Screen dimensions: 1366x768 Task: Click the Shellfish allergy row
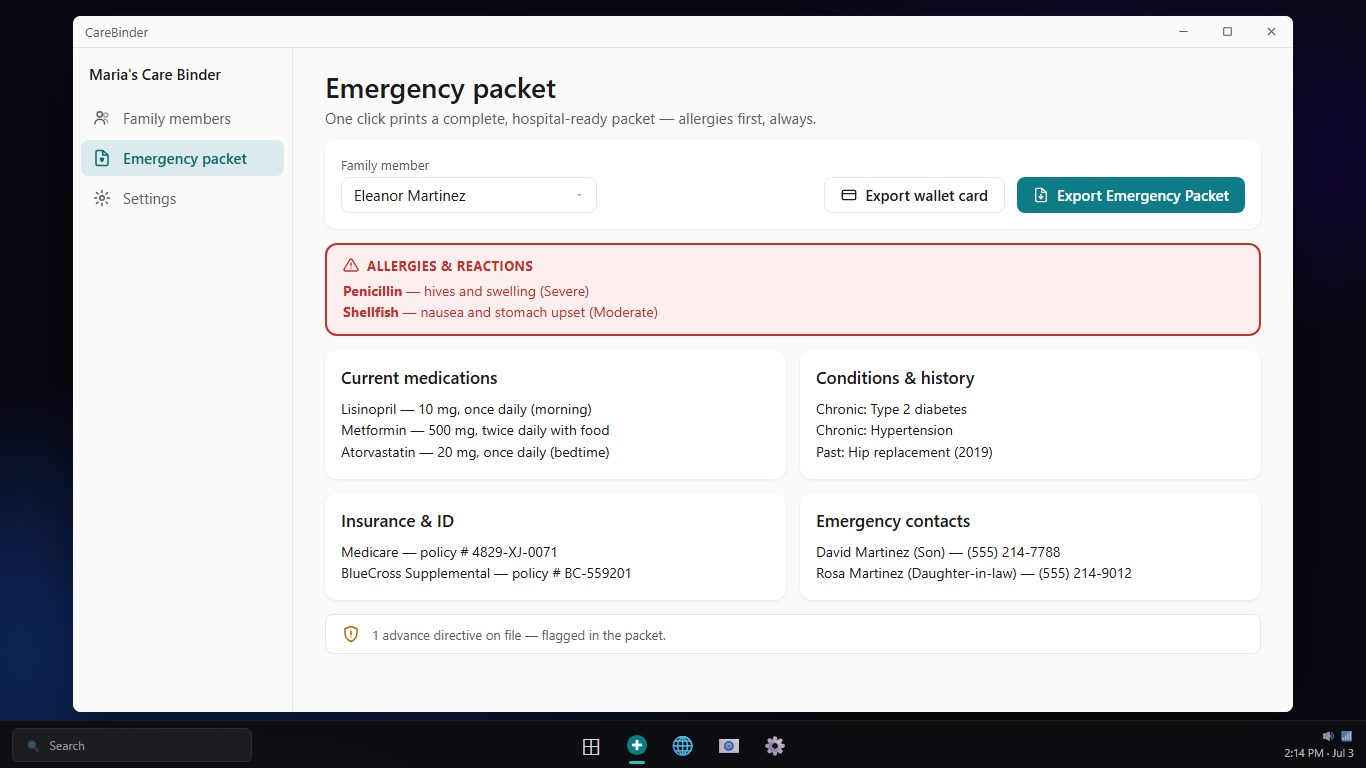[x=500, y=312]
